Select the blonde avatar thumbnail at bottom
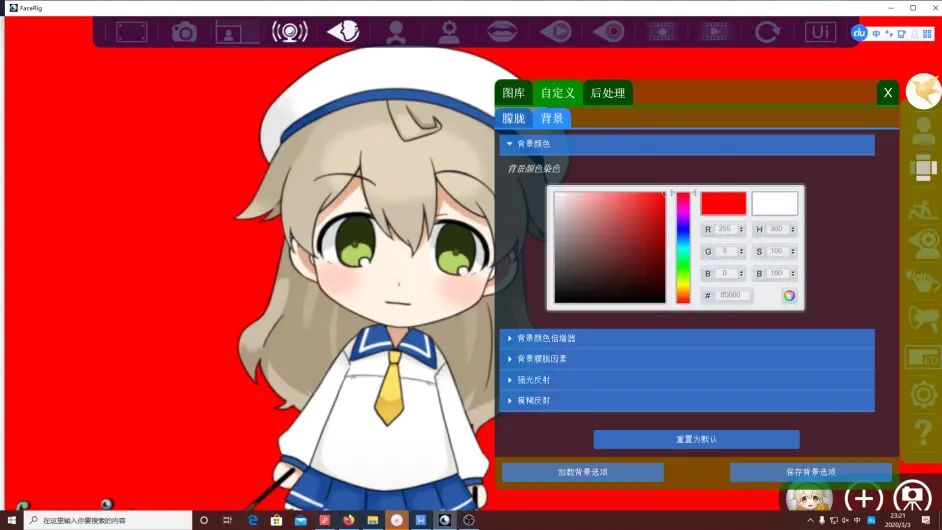This screenshot has height=530, width=942. (809, 498)
